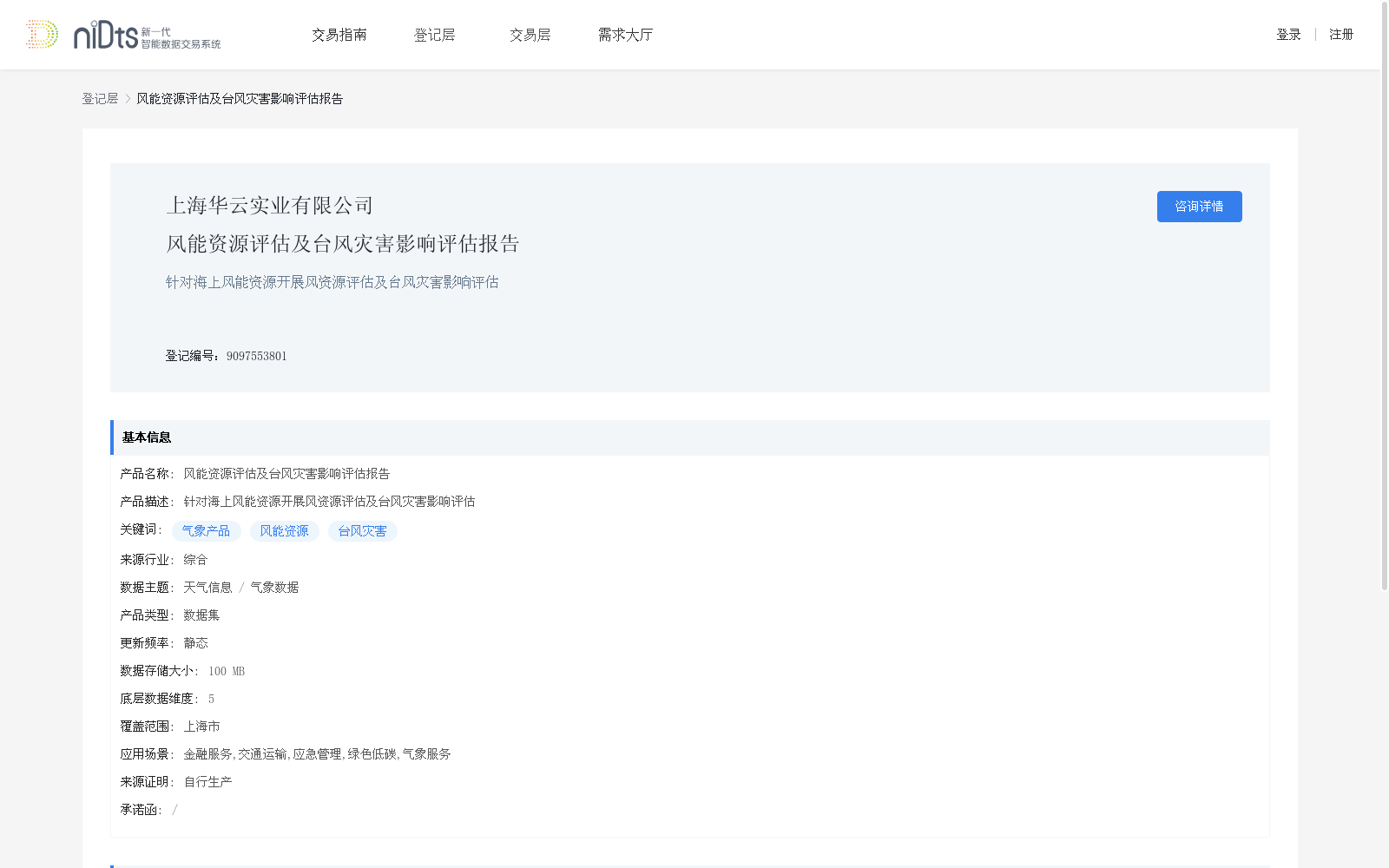Image resolution: width=1389 pixels, height=868 pixels.
Task: Click the 更新频率 value 静态
Action: (195, 643)
